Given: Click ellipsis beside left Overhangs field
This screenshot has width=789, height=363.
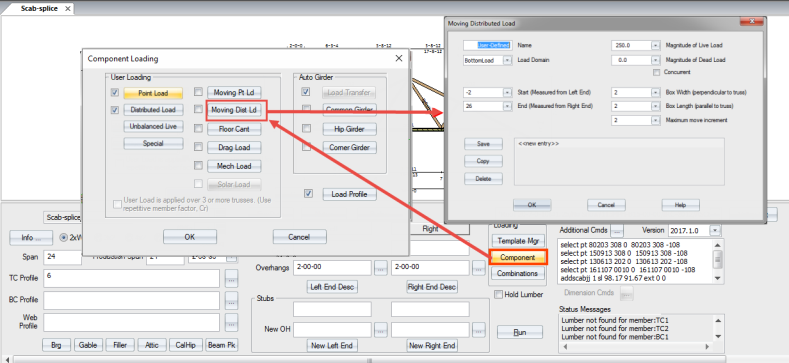Looking at the screenshot, I should [381, 268].
